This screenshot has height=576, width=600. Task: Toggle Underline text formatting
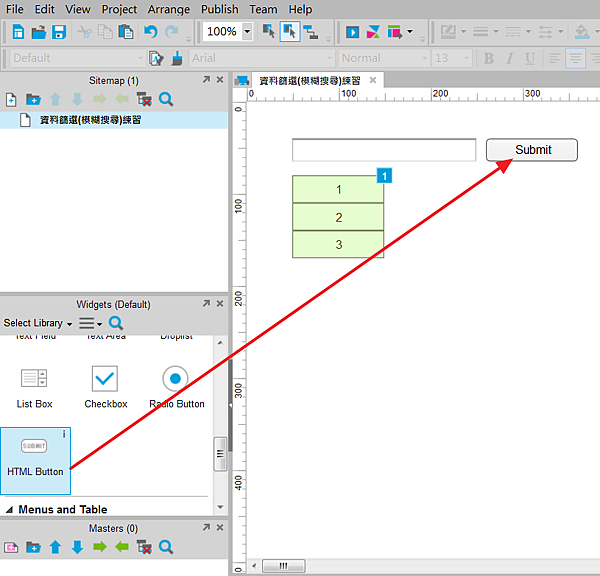(x=530, y=59)
